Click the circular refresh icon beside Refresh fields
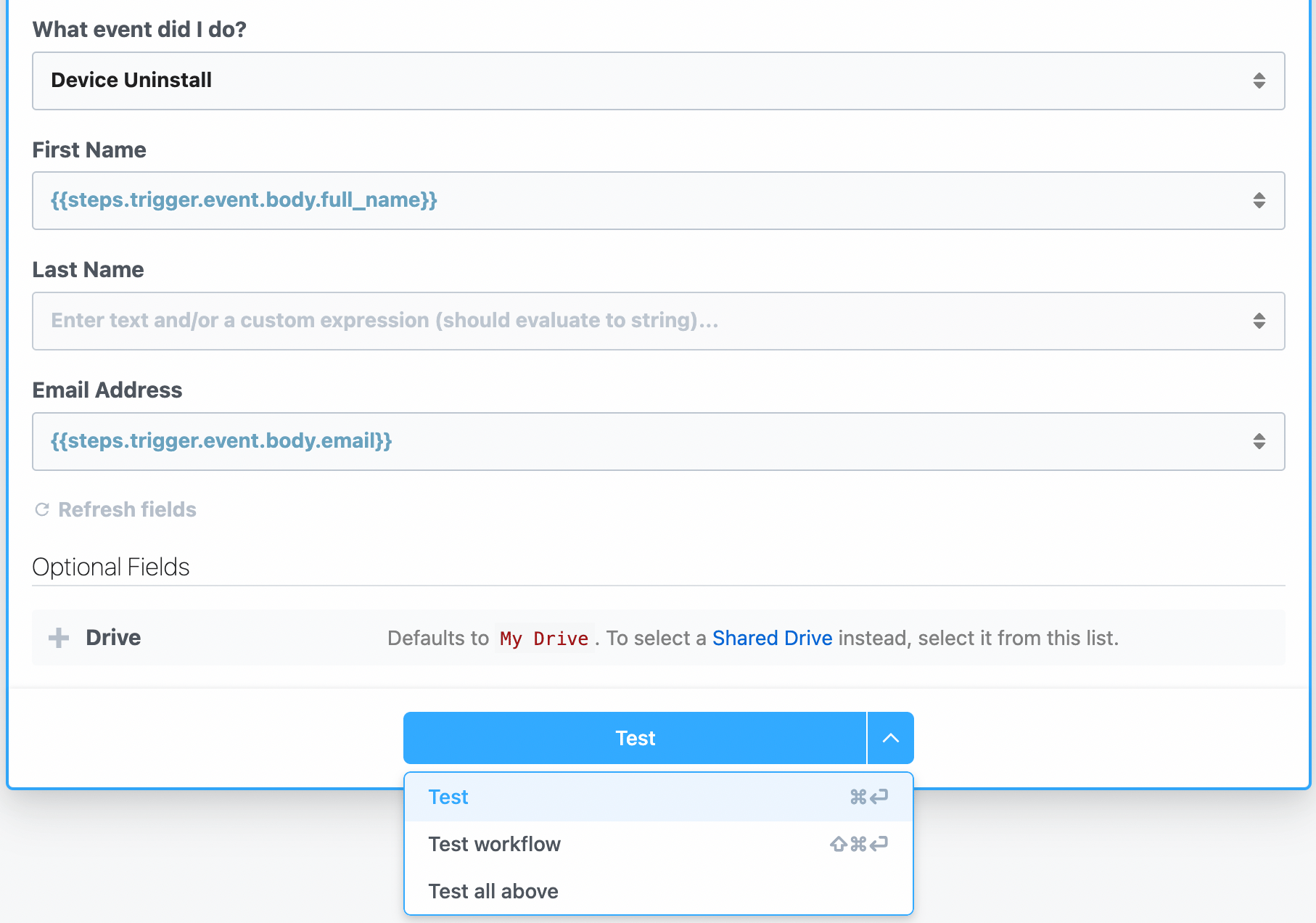 coord(42,510)
